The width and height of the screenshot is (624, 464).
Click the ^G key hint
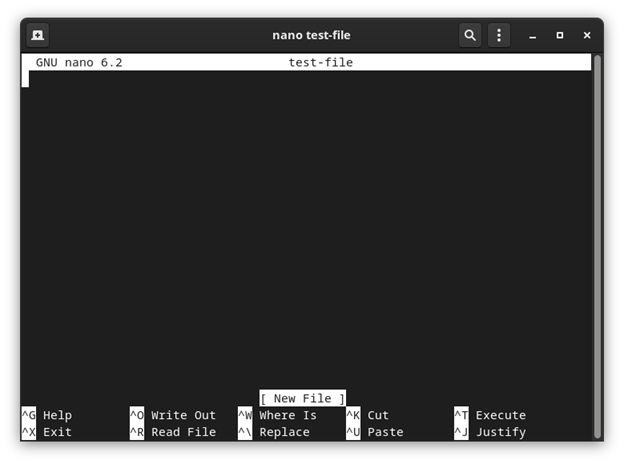[29, 415]
